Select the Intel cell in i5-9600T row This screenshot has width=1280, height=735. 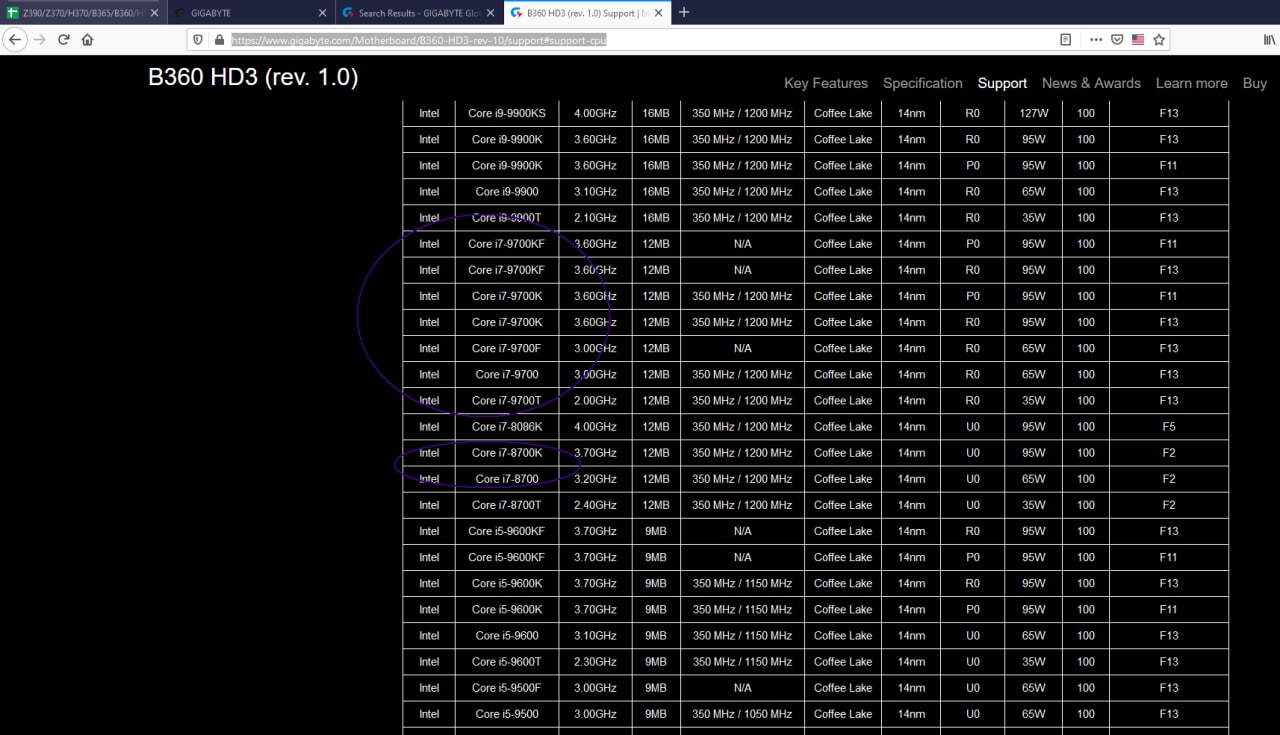pos(429,661)
